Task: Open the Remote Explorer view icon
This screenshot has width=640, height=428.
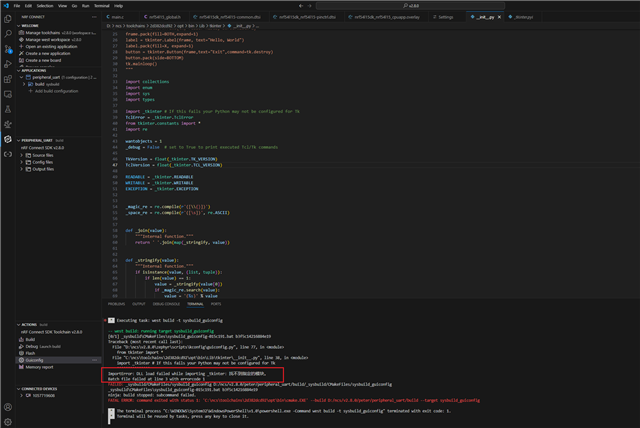Action: [x=8, y=95]
